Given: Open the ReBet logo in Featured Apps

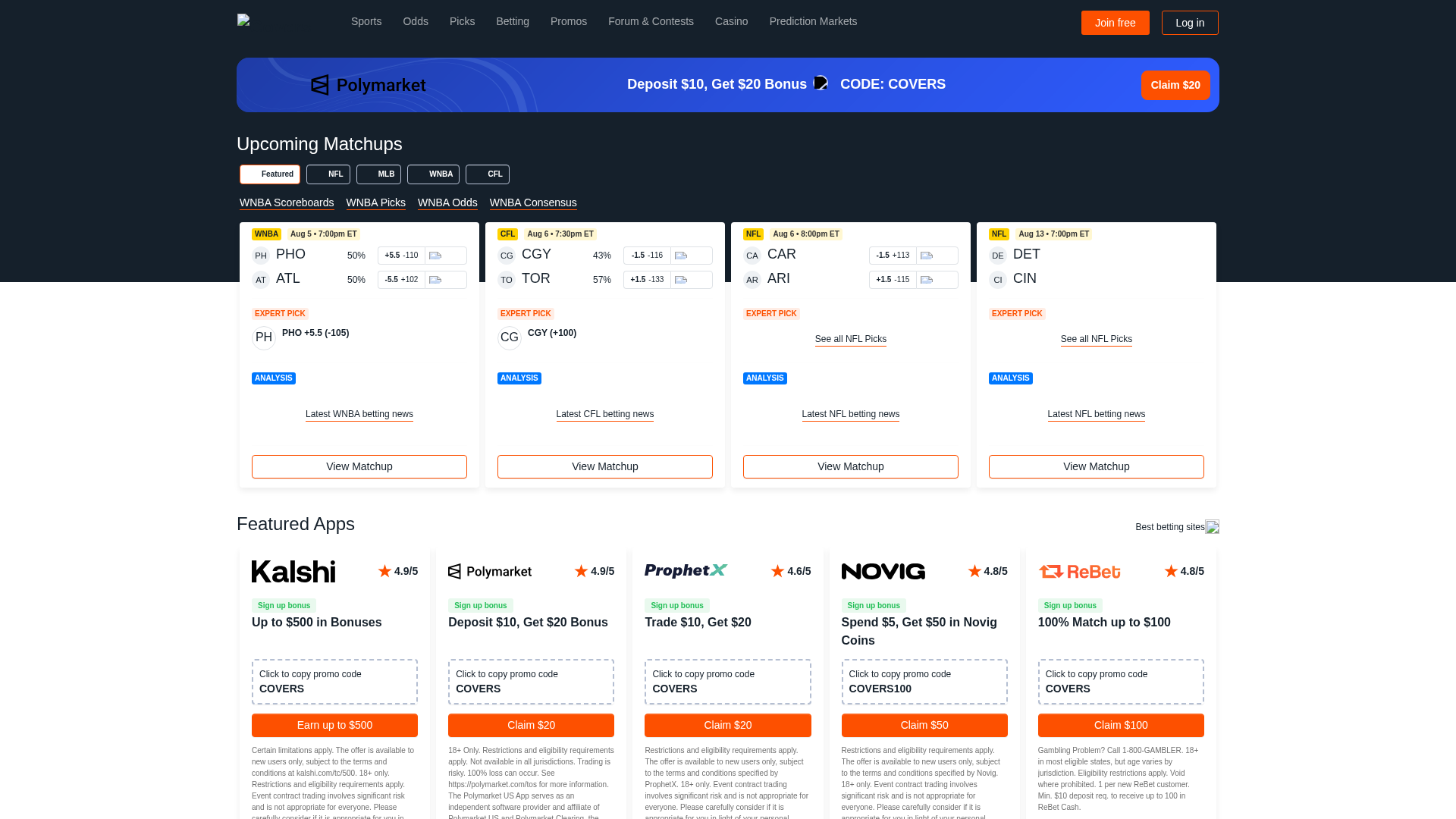Looking at the screenshot, I should [x=1080, y=571].
